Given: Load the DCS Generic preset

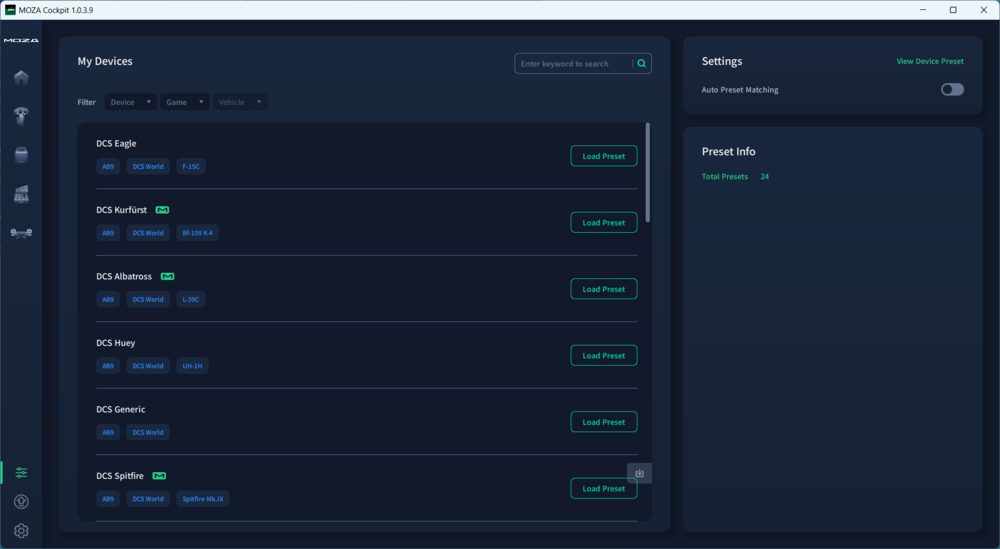Looking at the screenshot, I should (603, 422).
